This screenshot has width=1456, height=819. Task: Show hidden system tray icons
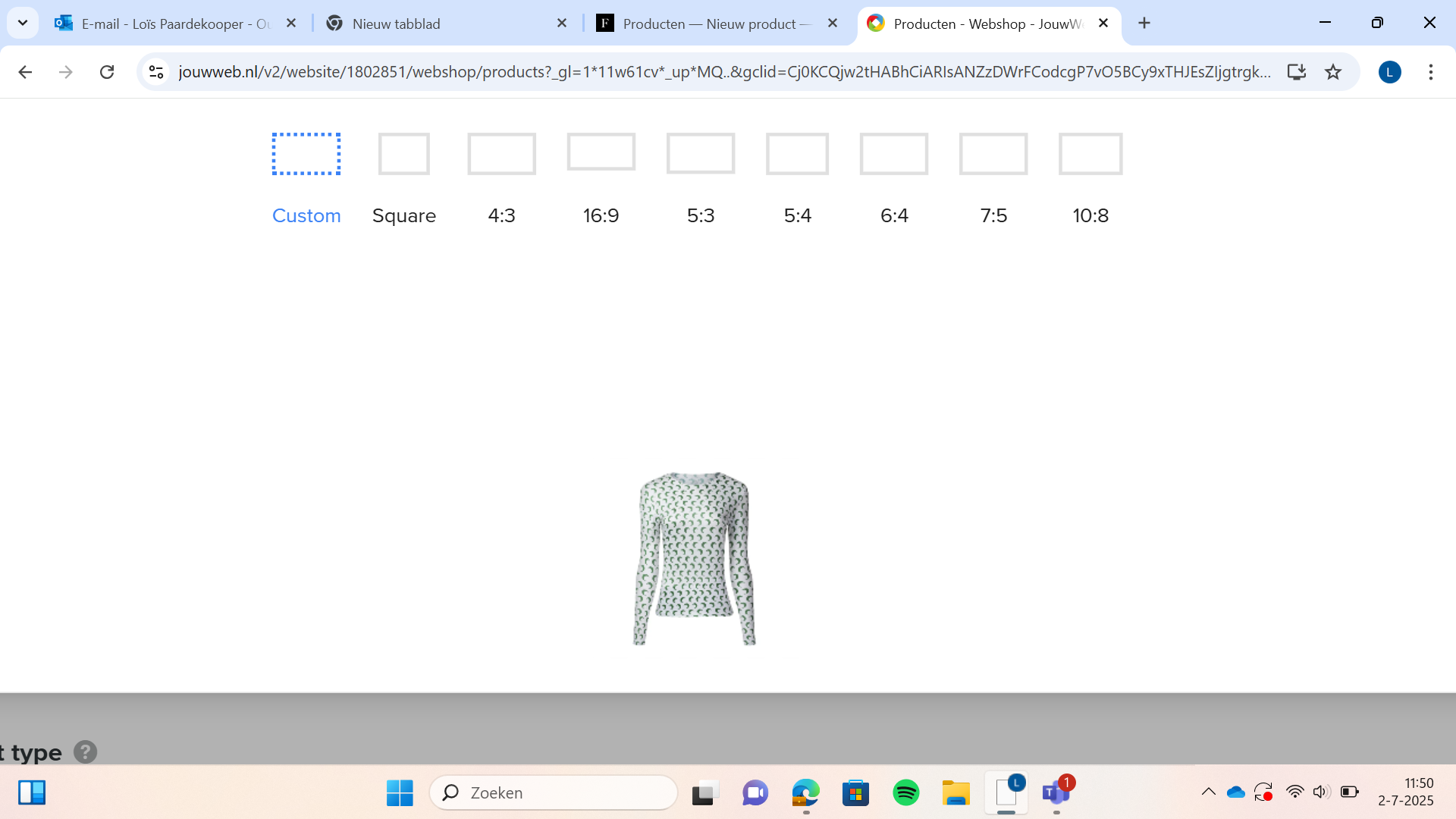click(1208, 792)
